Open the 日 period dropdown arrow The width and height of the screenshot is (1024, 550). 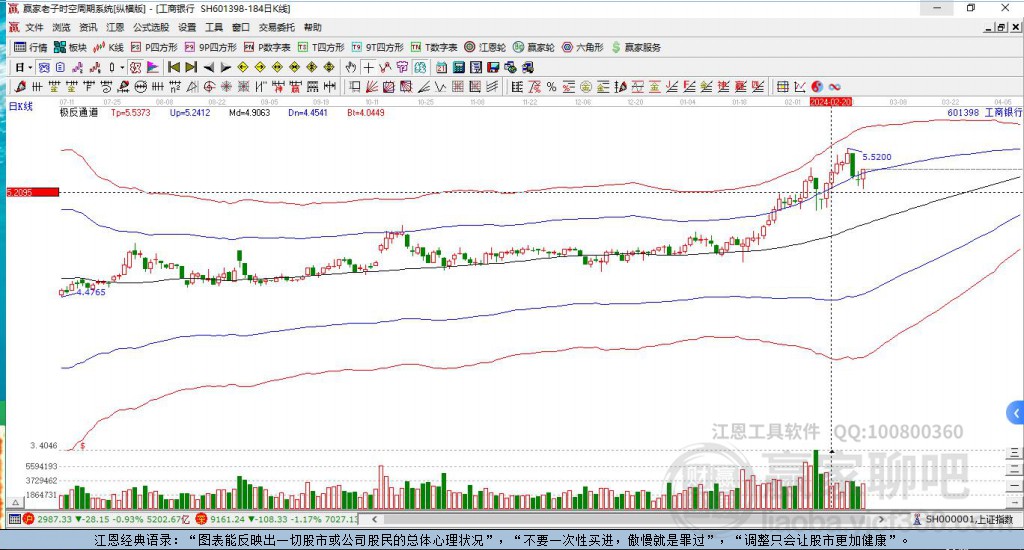pyautogui.click(x=30, y=67)
